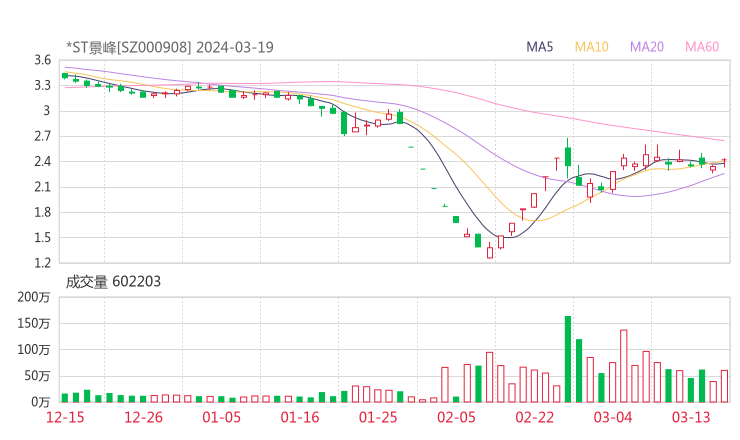This screenshot has width=740, height=440.
Task: Toggle the MA60 legend label
Action: [702, 47]
